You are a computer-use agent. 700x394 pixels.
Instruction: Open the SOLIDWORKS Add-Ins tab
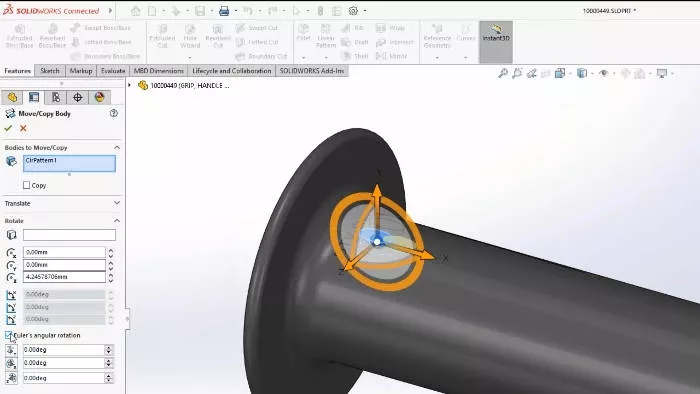pyautogui.click(x=312, y=71)
